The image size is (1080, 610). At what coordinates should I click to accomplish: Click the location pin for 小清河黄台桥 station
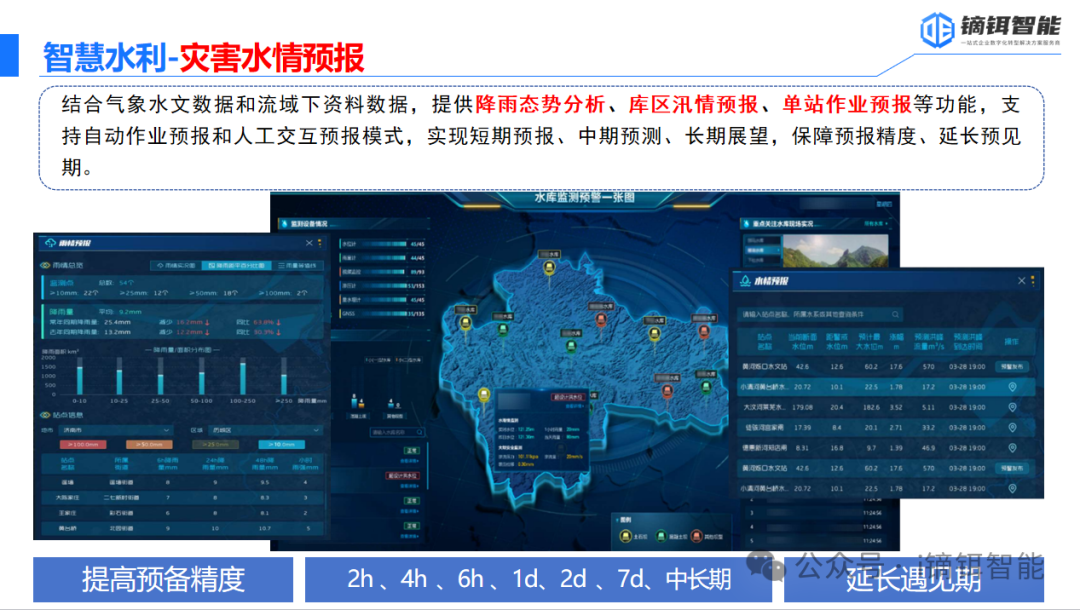tap(1012, 387)
